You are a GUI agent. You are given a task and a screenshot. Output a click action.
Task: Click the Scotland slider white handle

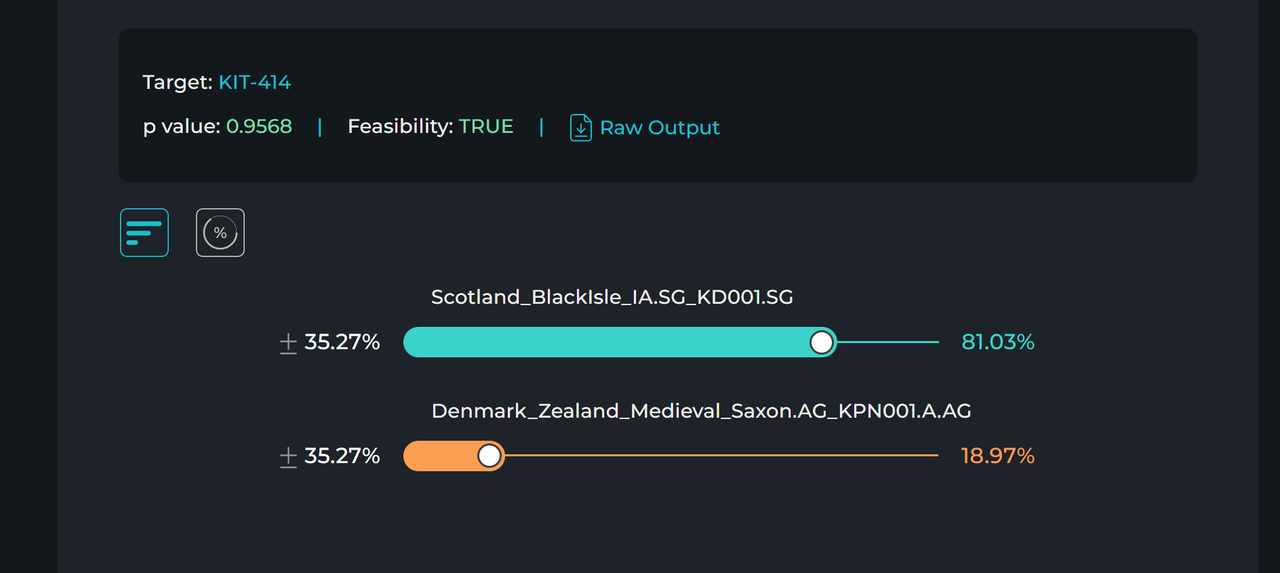click(821, 342)
